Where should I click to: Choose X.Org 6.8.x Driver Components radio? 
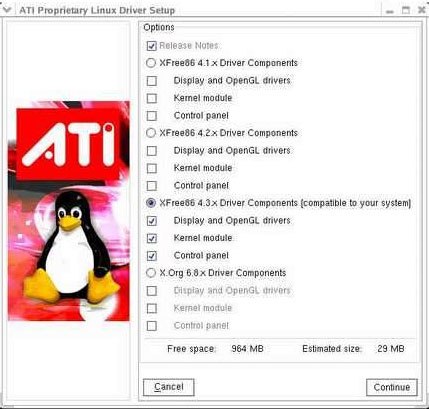[x=151, y=273]
